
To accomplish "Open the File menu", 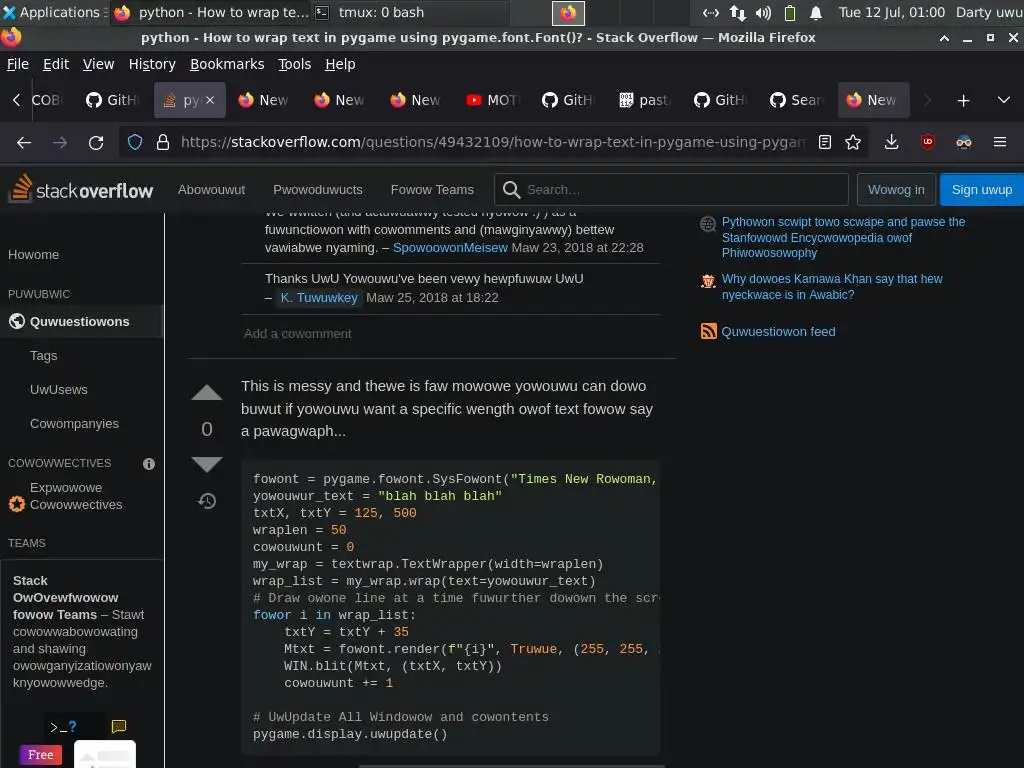I will (x=18, y=64).
